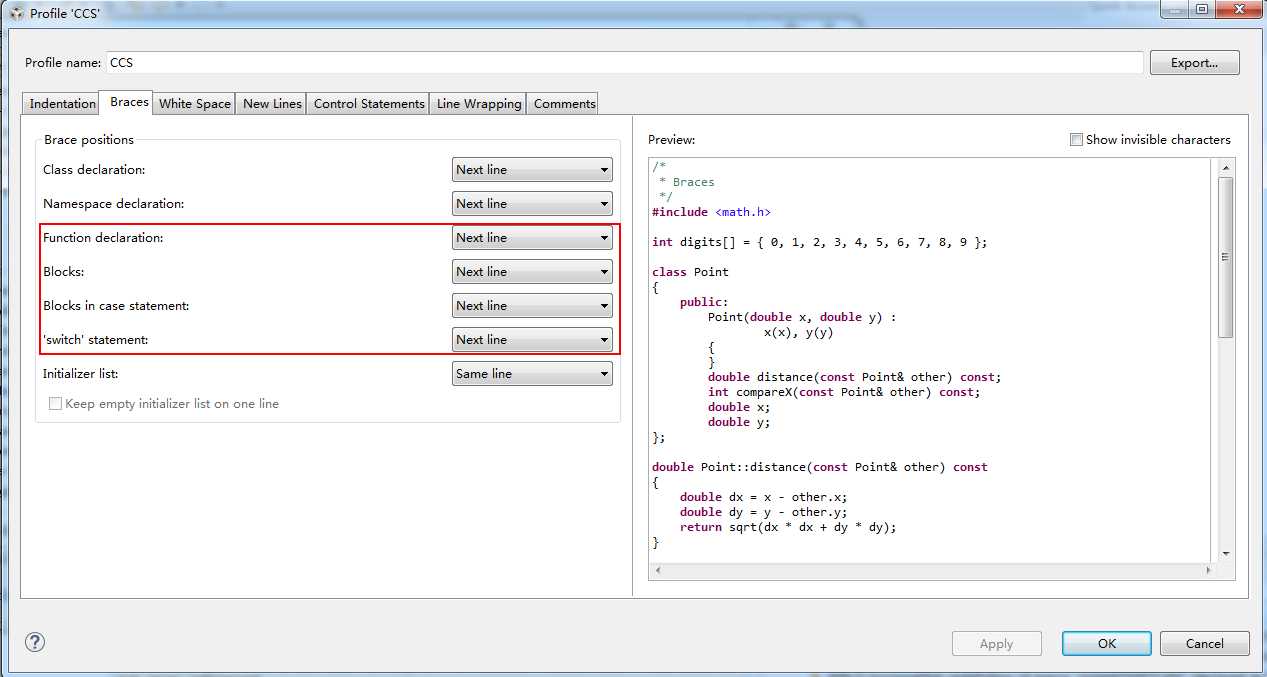Open Class declaration brace position dropdown
Image resolution: width=1267 pixels, height=677 pixels.
coord(532,170)
